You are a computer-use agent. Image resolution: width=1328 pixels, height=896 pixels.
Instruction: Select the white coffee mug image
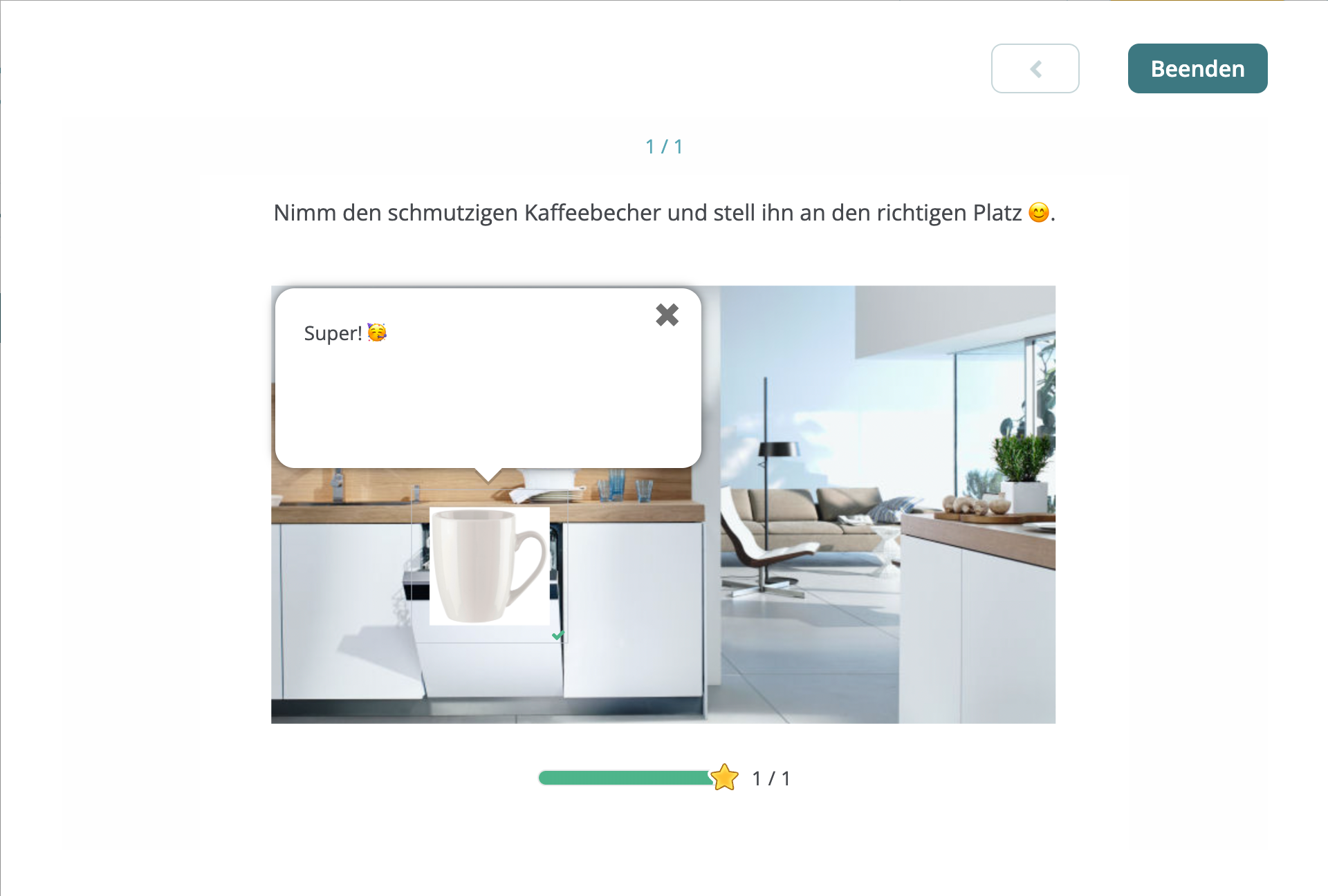pyautogui.click(x=490, y=566)
